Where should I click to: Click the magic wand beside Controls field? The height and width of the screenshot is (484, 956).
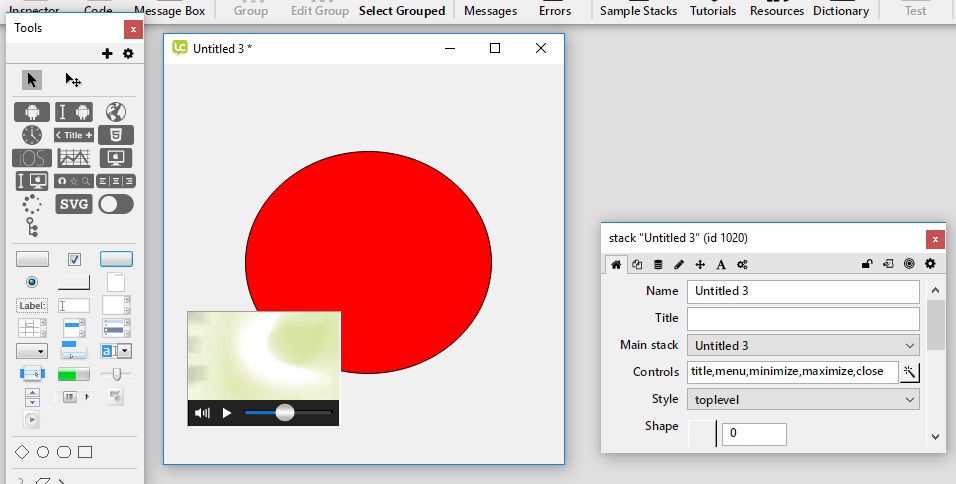point(909,372)
